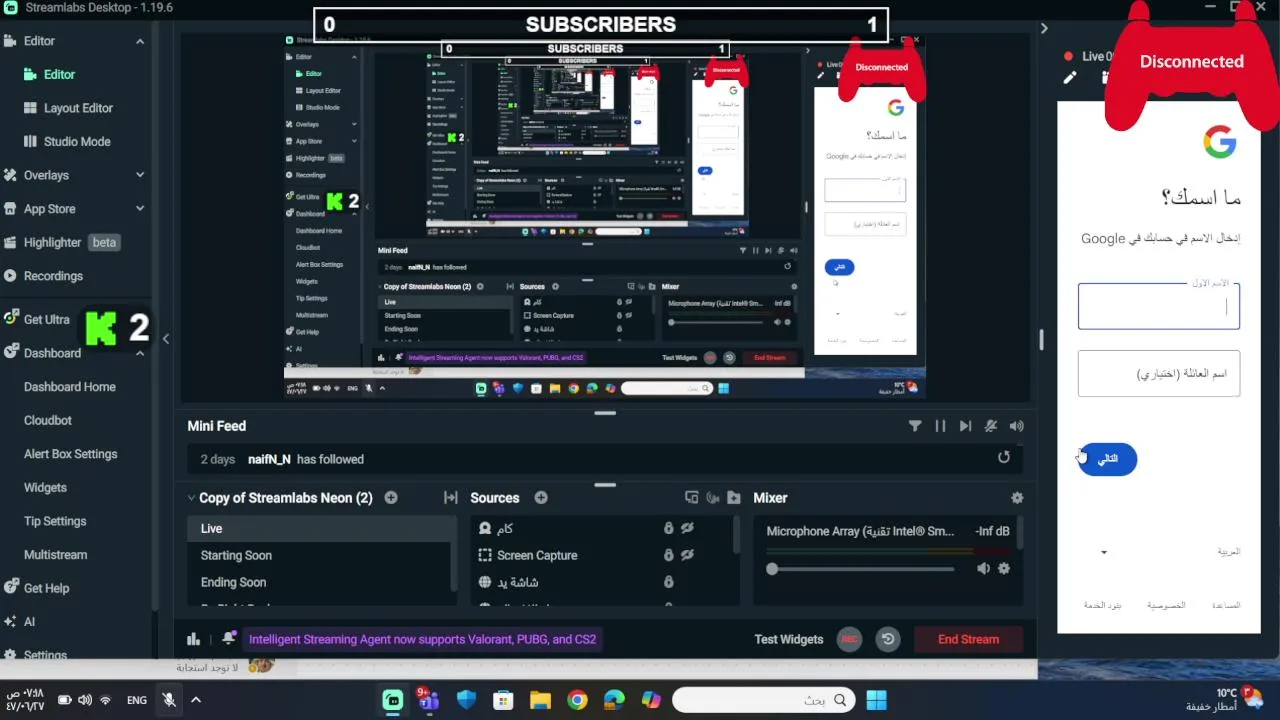Mute the Microphone Array
Image resolution: width=1280 pixels, height=720 pixels.
pos(984,568)
